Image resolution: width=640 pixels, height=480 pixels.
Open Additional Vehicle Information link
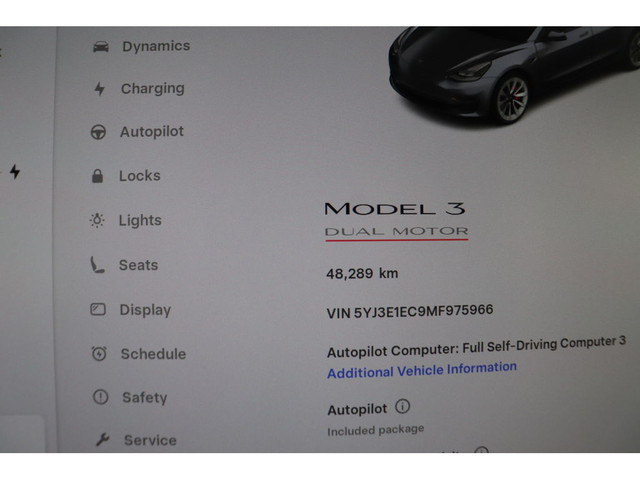click(x=422, y=370)
